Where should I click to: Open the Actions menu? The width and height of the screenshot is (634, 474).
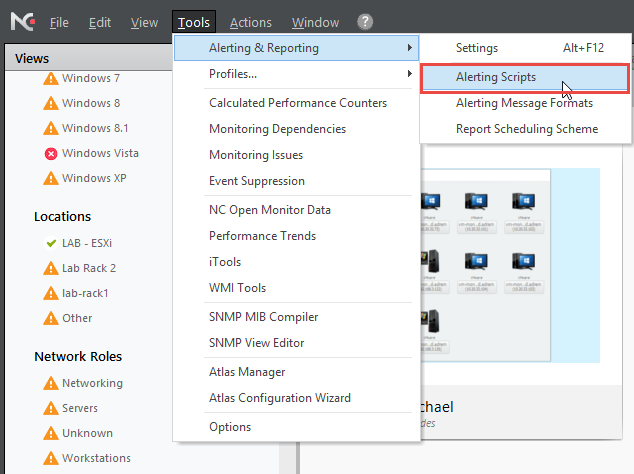(x=250, y=22)
